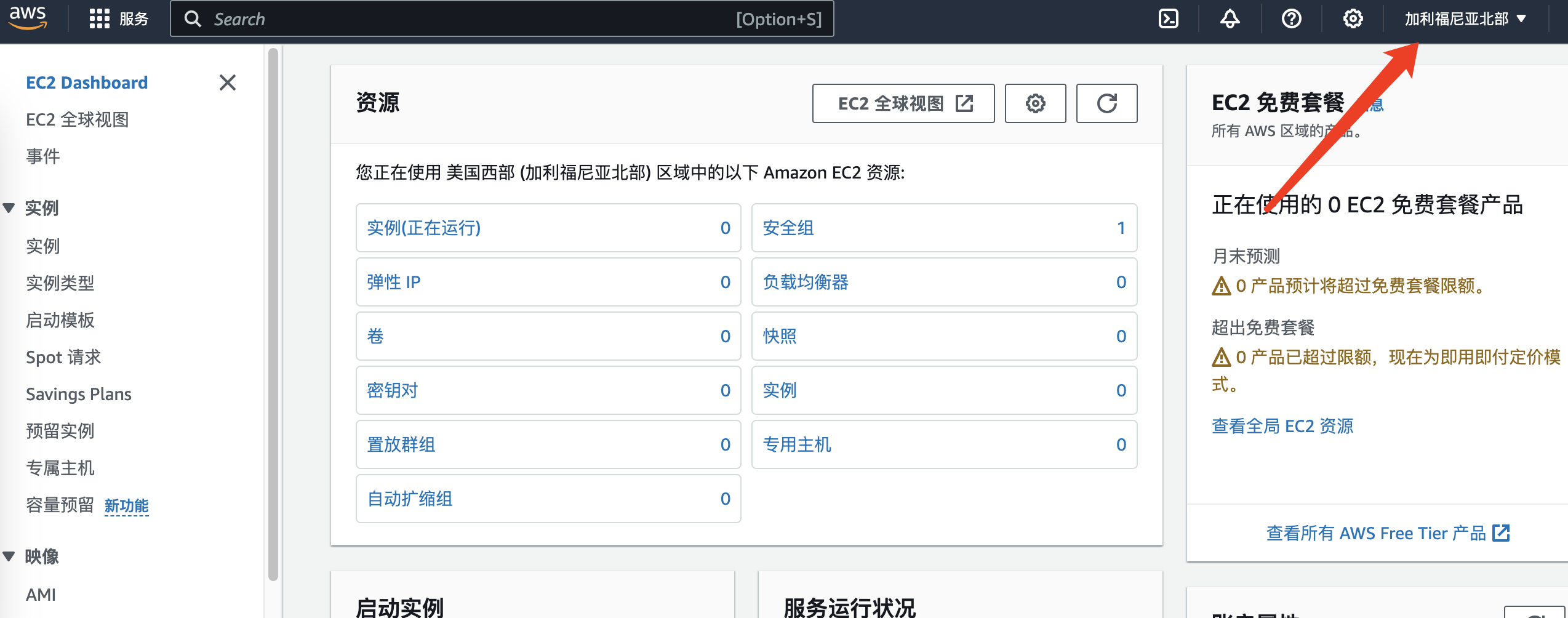Screen dimensions: 1568x618
Task: Open 实例(正在运行) resource card
Action: [548, 228]
